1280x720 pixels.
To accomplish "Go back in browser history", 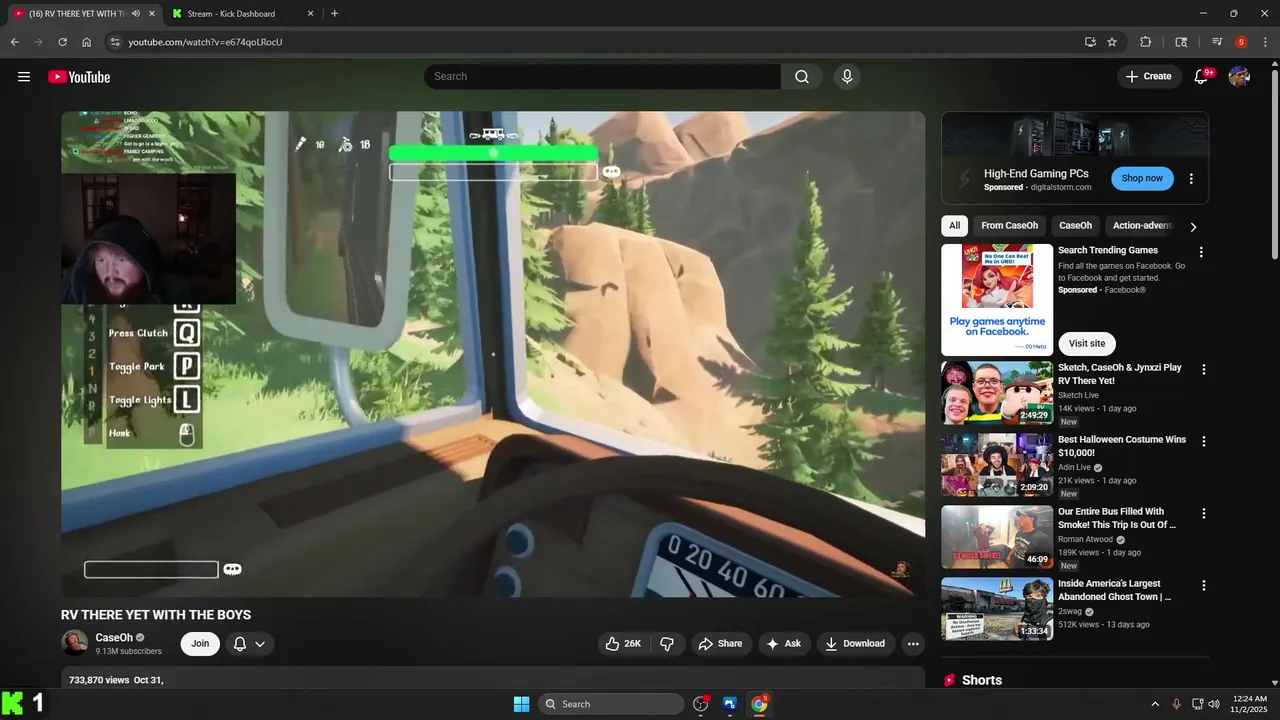I will point(14,42).
